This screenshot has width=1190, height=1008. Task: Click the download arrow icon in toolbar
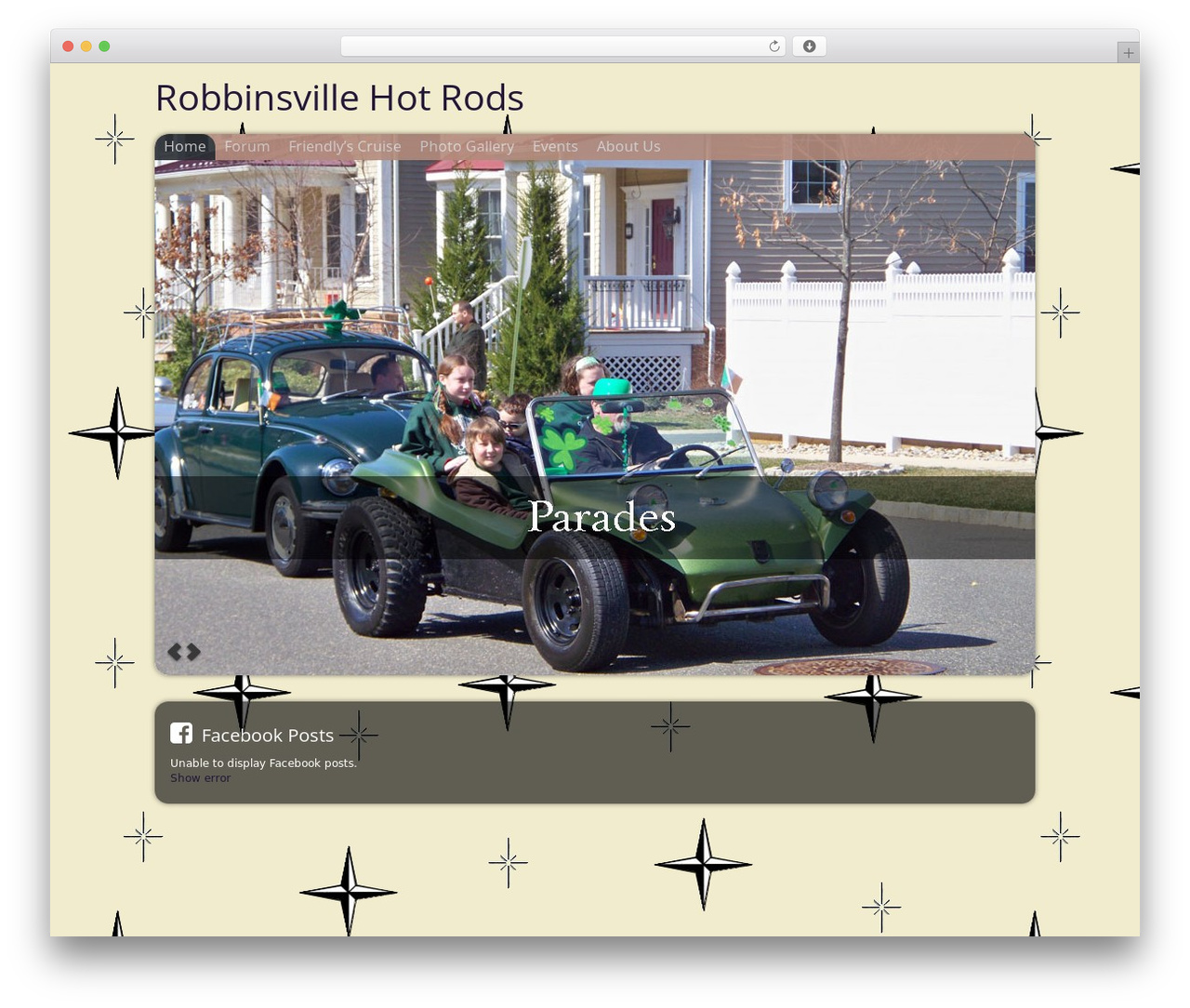809,46
